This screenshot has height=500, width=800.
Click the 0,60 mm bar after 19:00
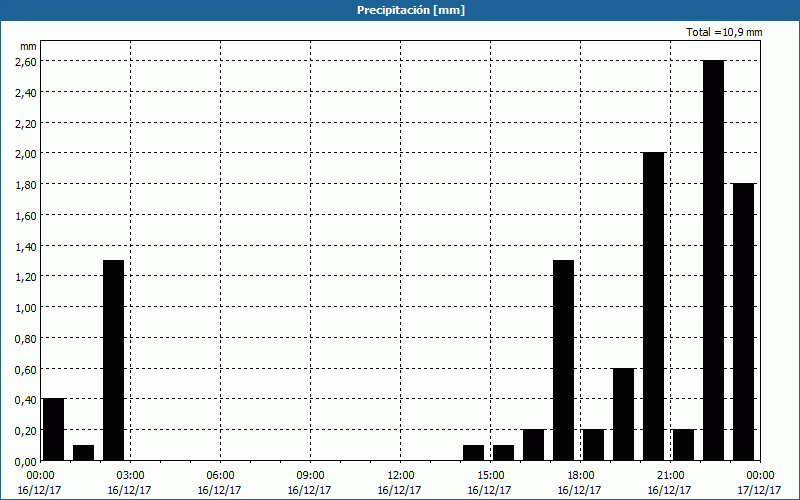[x=623, y=414]
